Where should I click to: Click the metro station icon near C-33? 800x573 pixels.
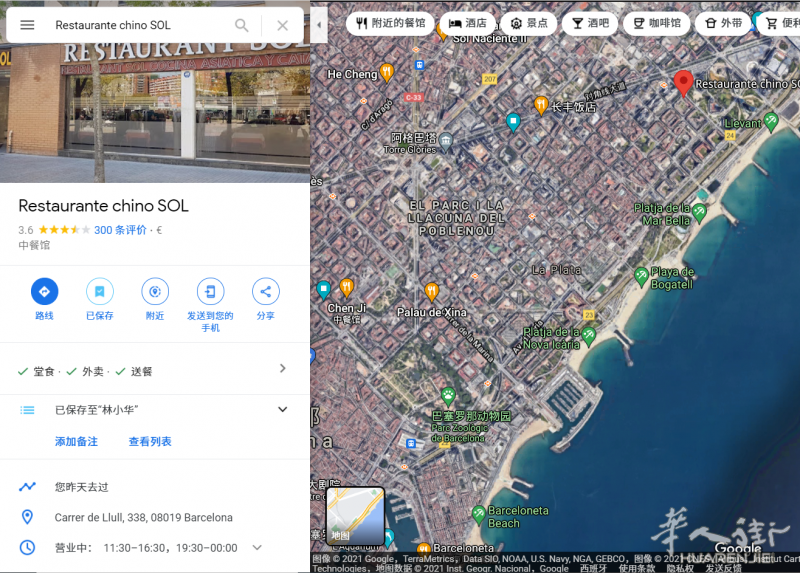[x=419, y=65]
